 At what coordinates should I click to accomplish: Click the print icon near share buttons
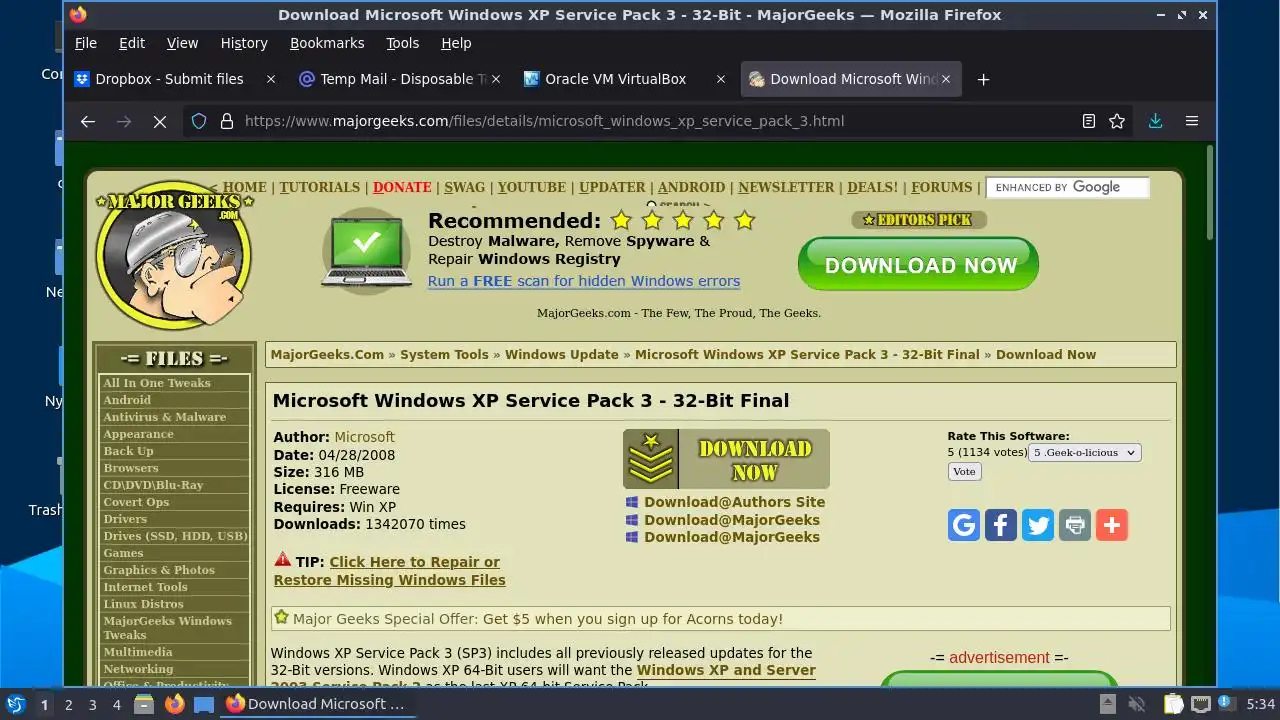coord(1075,525)
